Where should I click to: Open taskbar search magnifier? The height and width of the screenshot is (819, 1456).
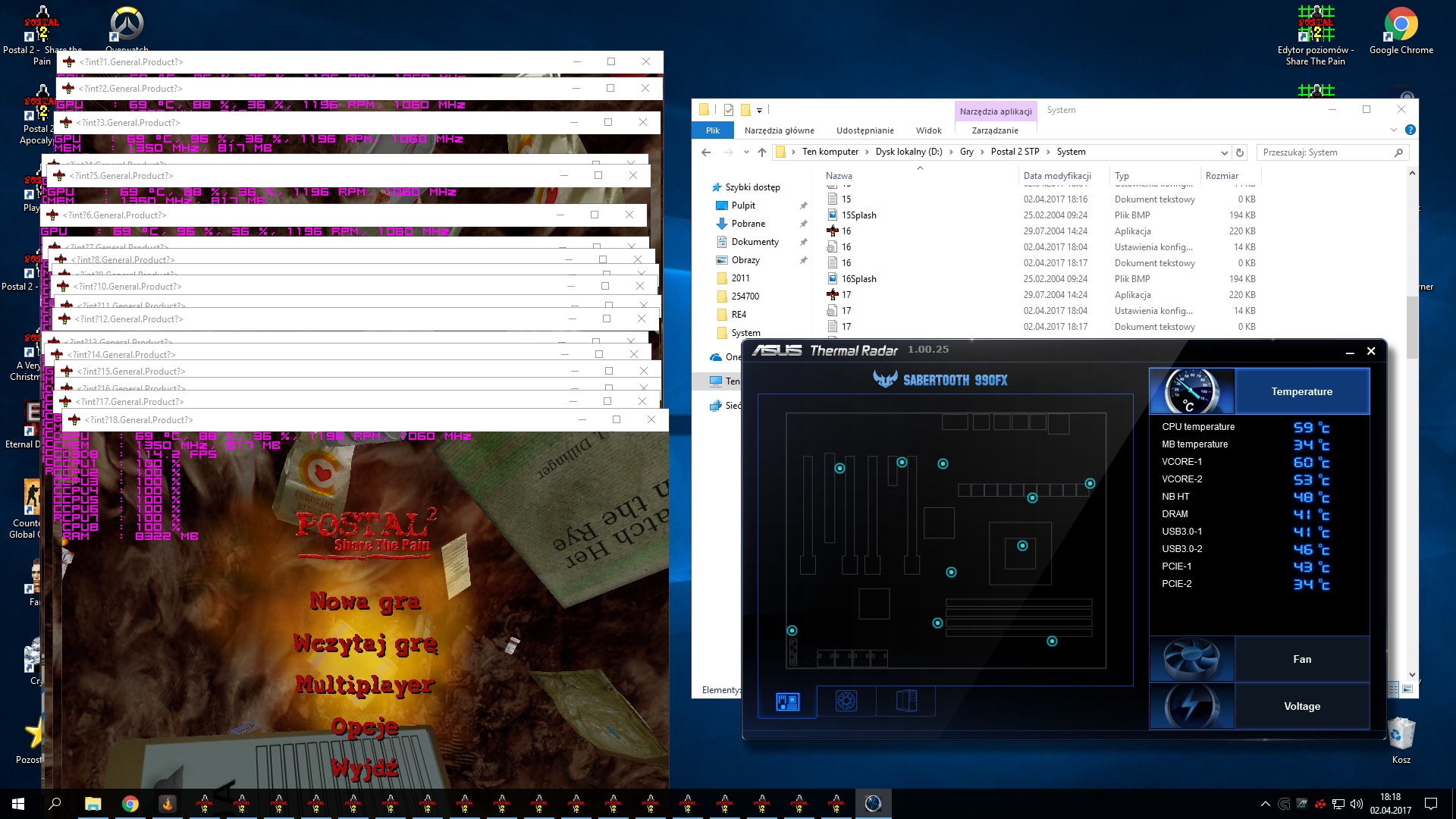(x=55, y=804)
